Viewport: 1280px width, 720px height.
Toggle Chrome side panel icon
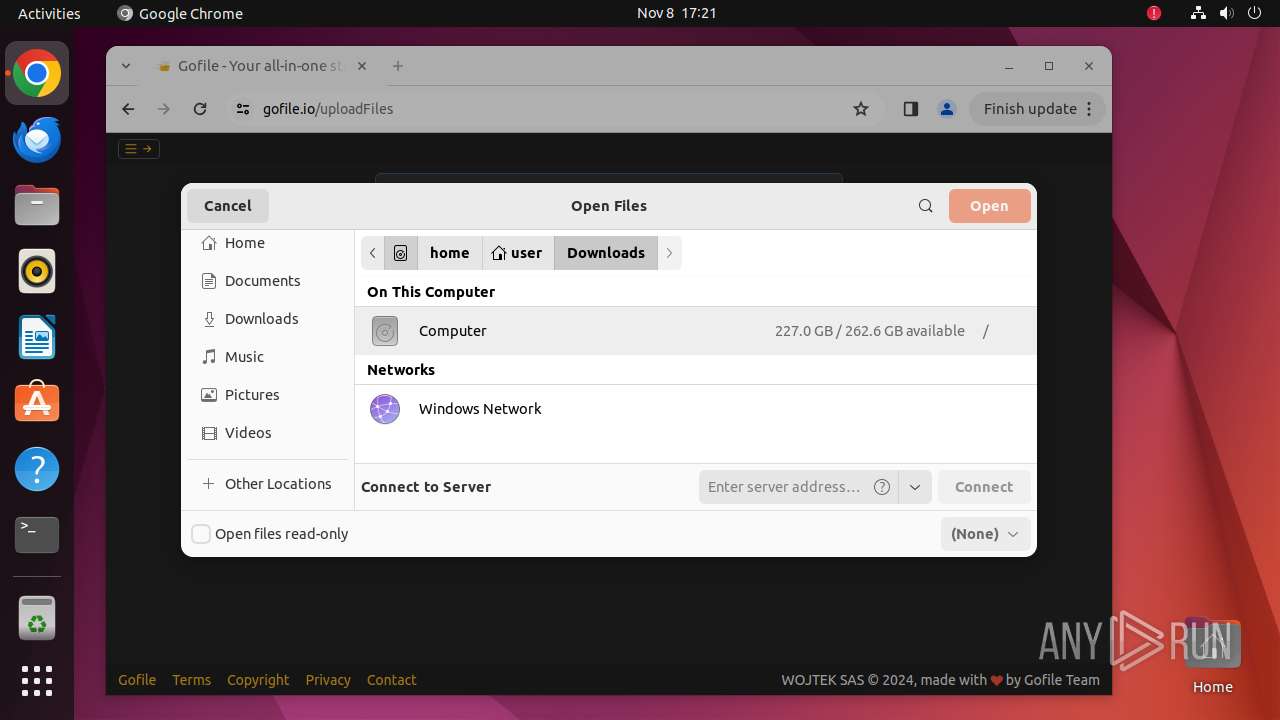point(910,109)
